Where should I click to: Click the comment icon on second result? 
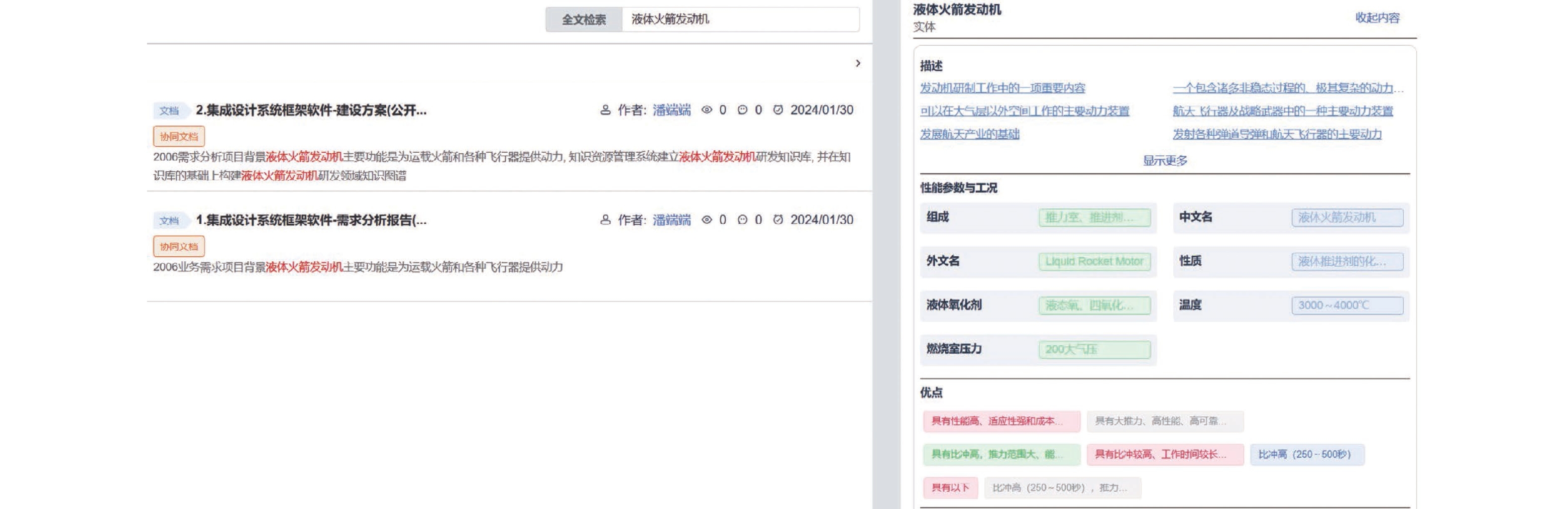(742, 219)
